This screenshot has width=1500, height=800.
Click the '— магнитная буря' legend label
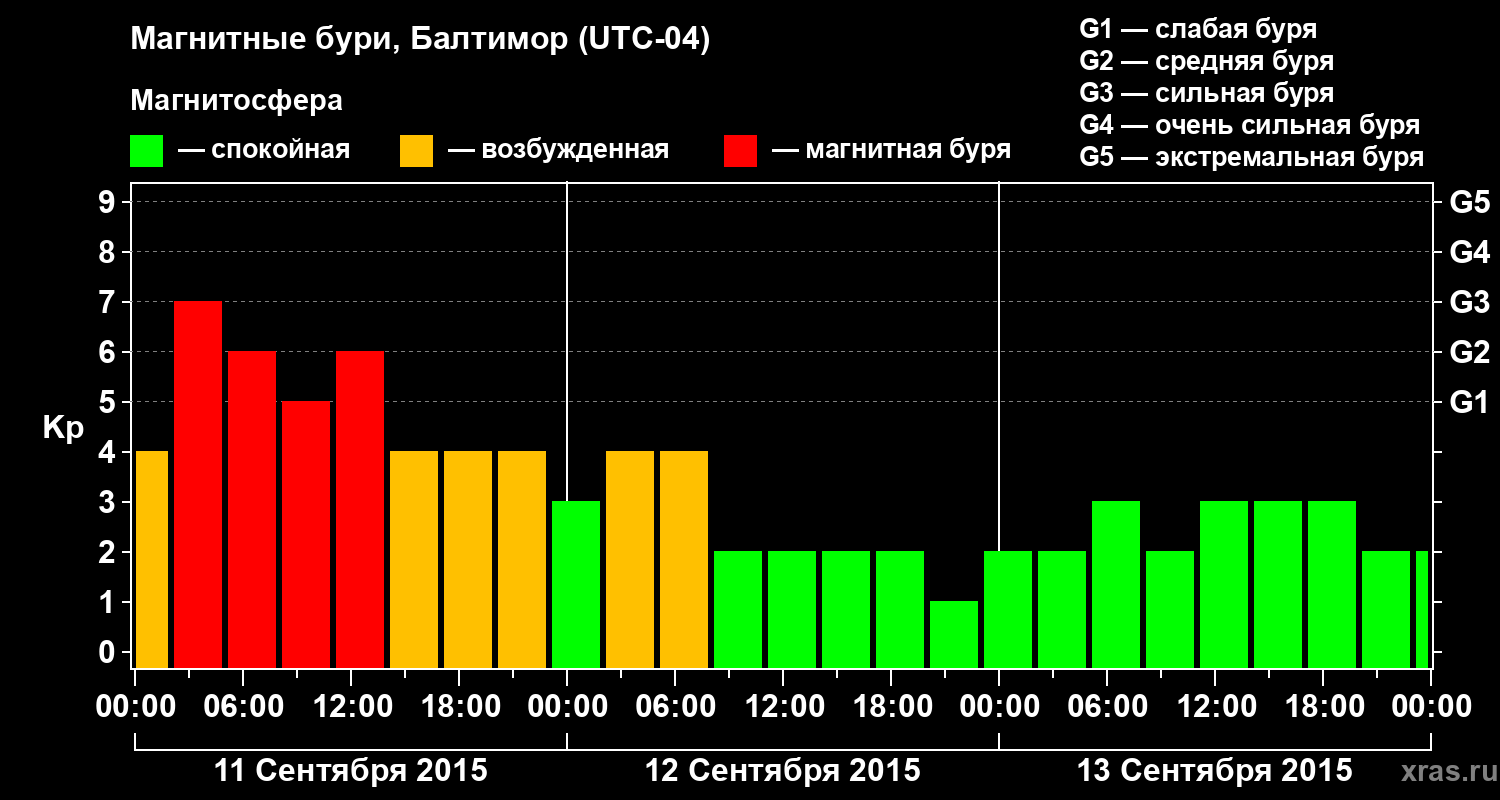892,151
